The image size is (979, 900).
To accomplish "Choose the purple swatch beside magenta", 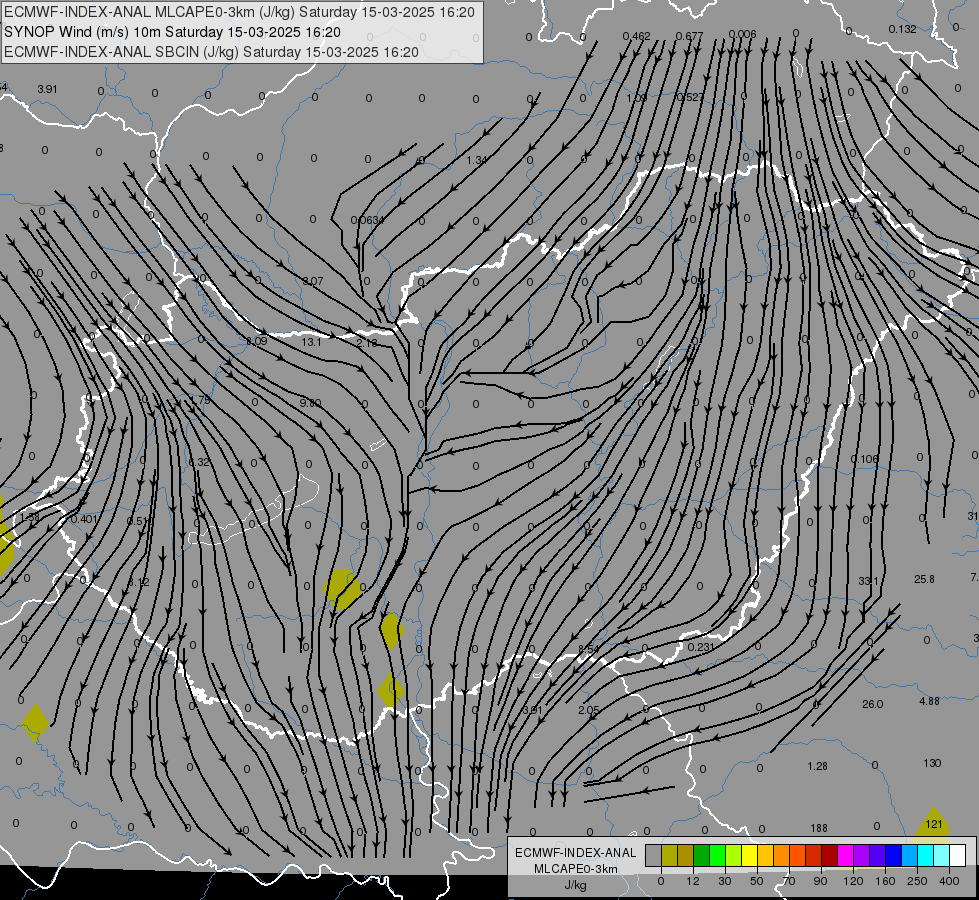I will [862, 855].
